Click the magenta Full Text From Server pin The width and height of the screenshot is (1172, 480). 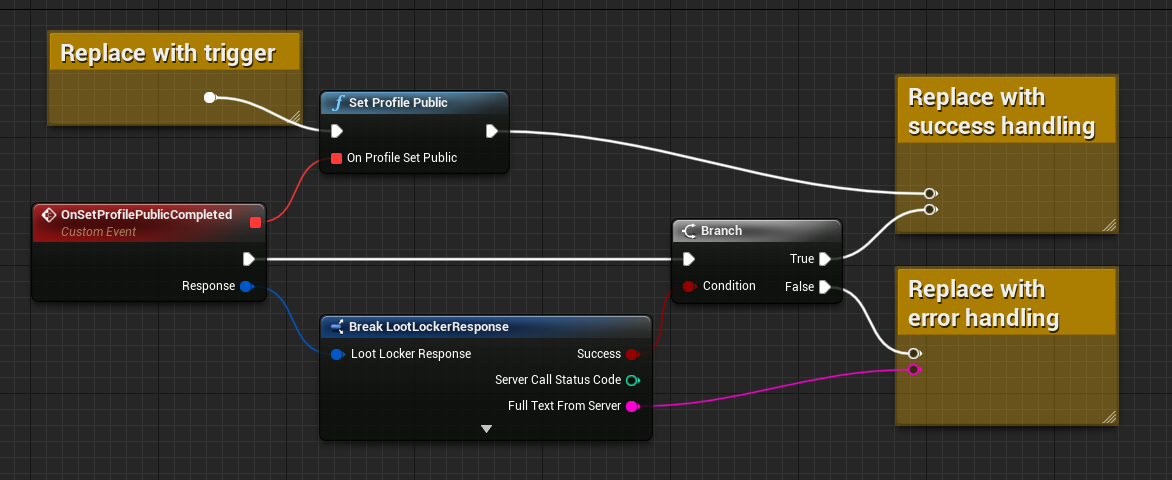pyautogui.click(x=632, y=406)
